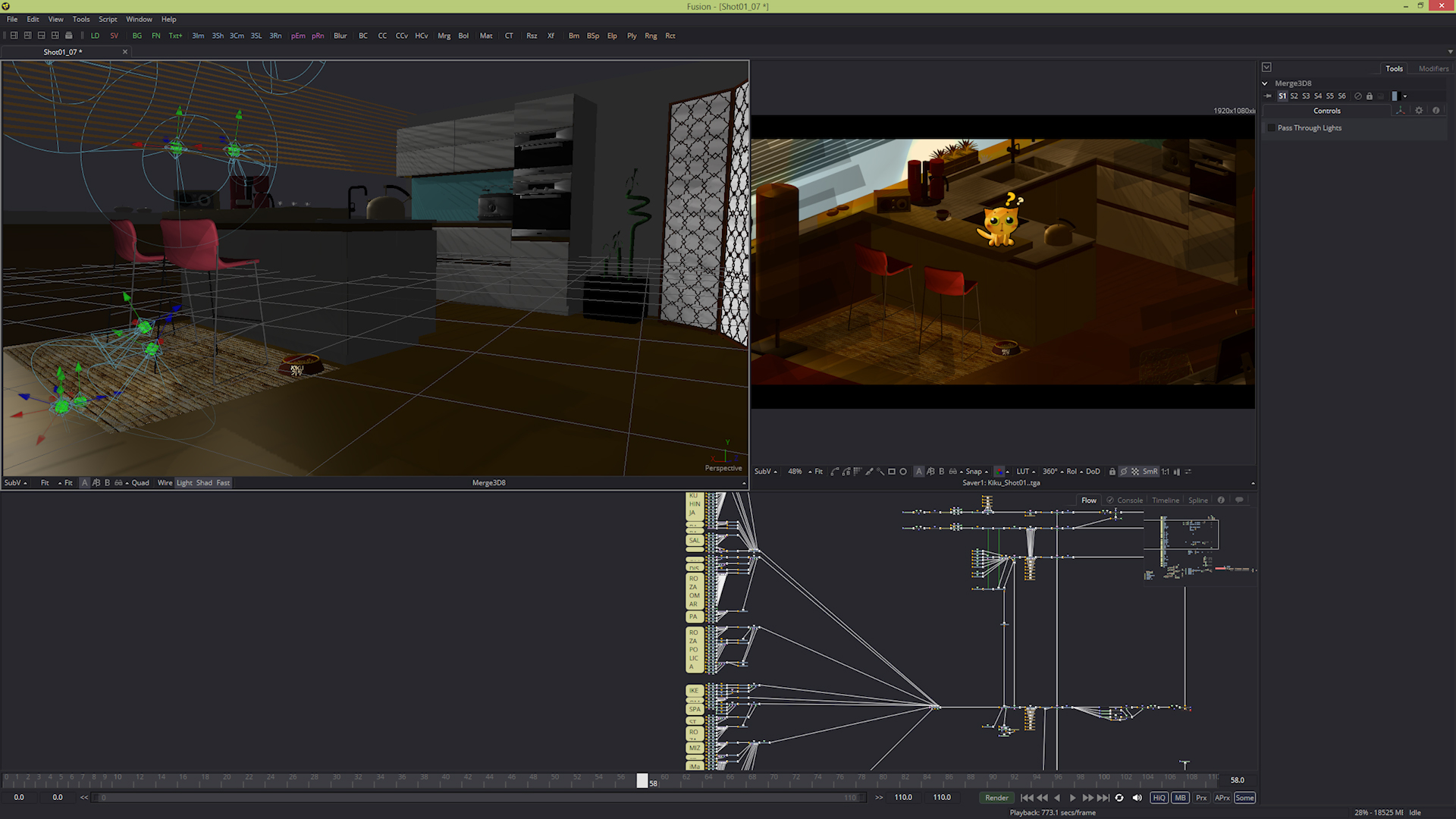Toggle MB motion blur

coord(1180,798)
